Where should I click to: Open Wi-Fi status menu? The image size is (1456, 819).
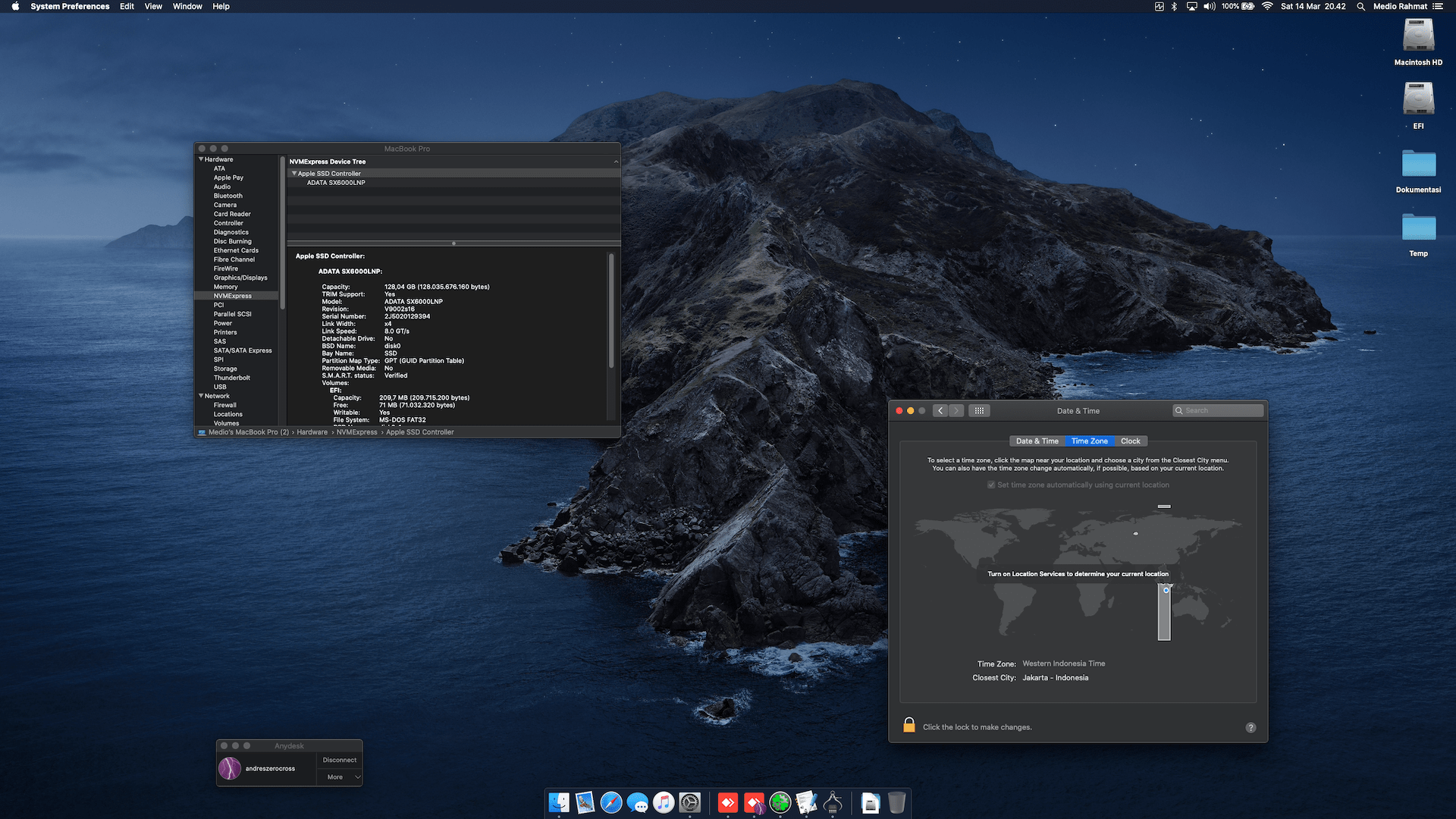[1267, 6]
